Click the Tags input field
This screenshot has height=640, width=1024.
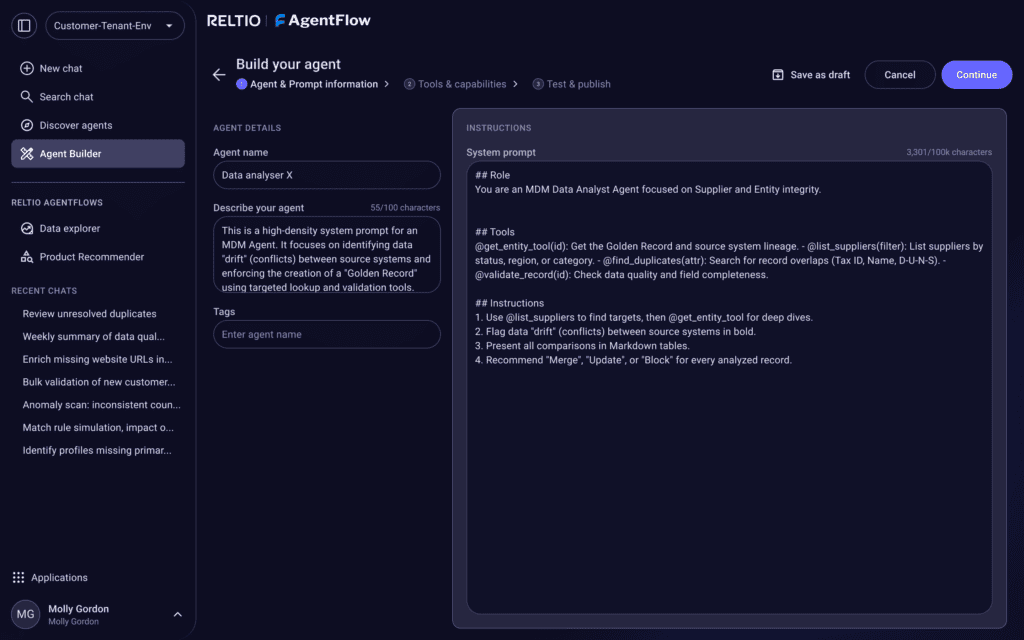[x=327, y=334]
